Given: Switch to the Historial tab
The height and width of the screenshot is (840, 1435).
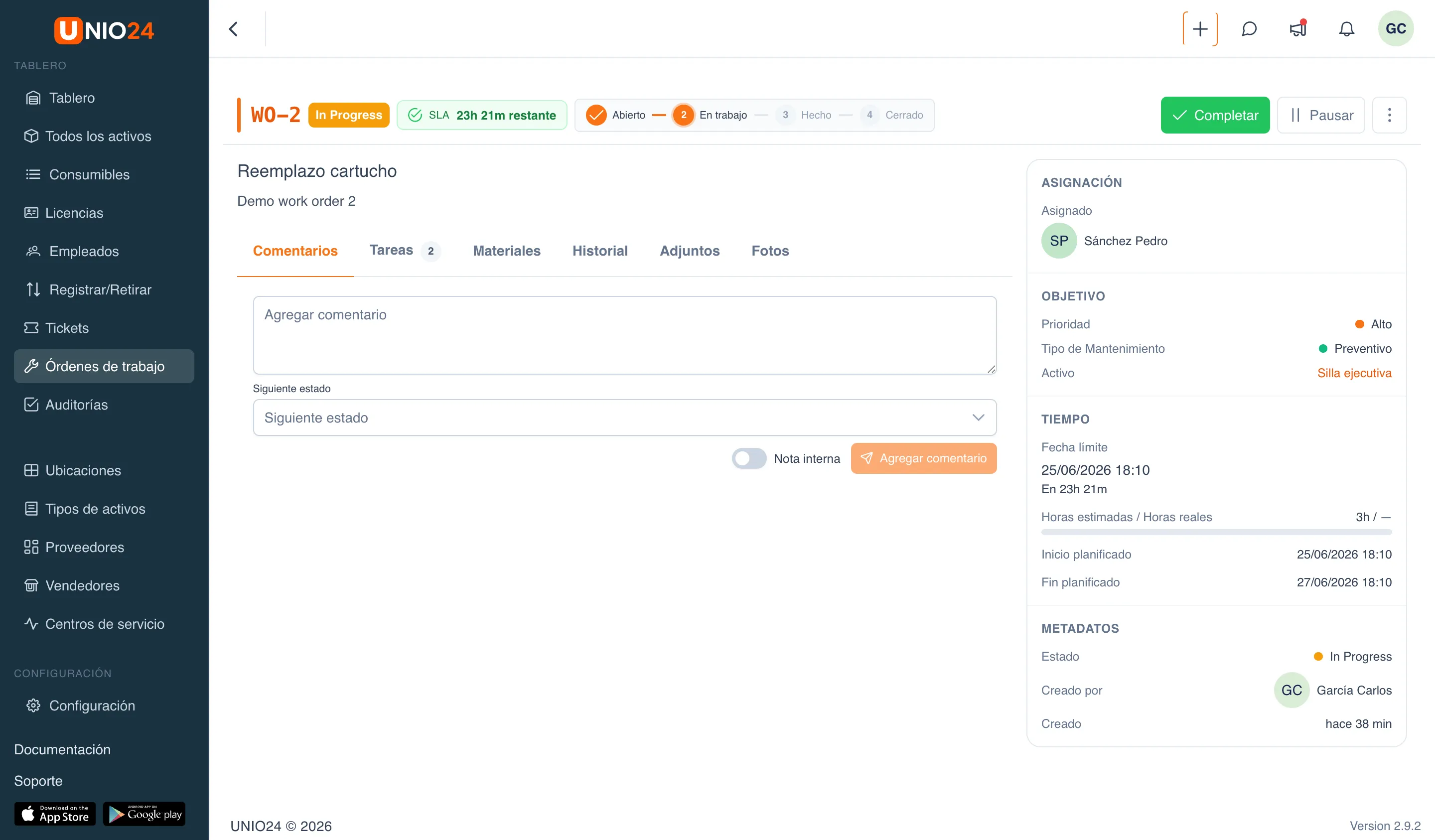Looking at the screenshot, I should (599, 251).
